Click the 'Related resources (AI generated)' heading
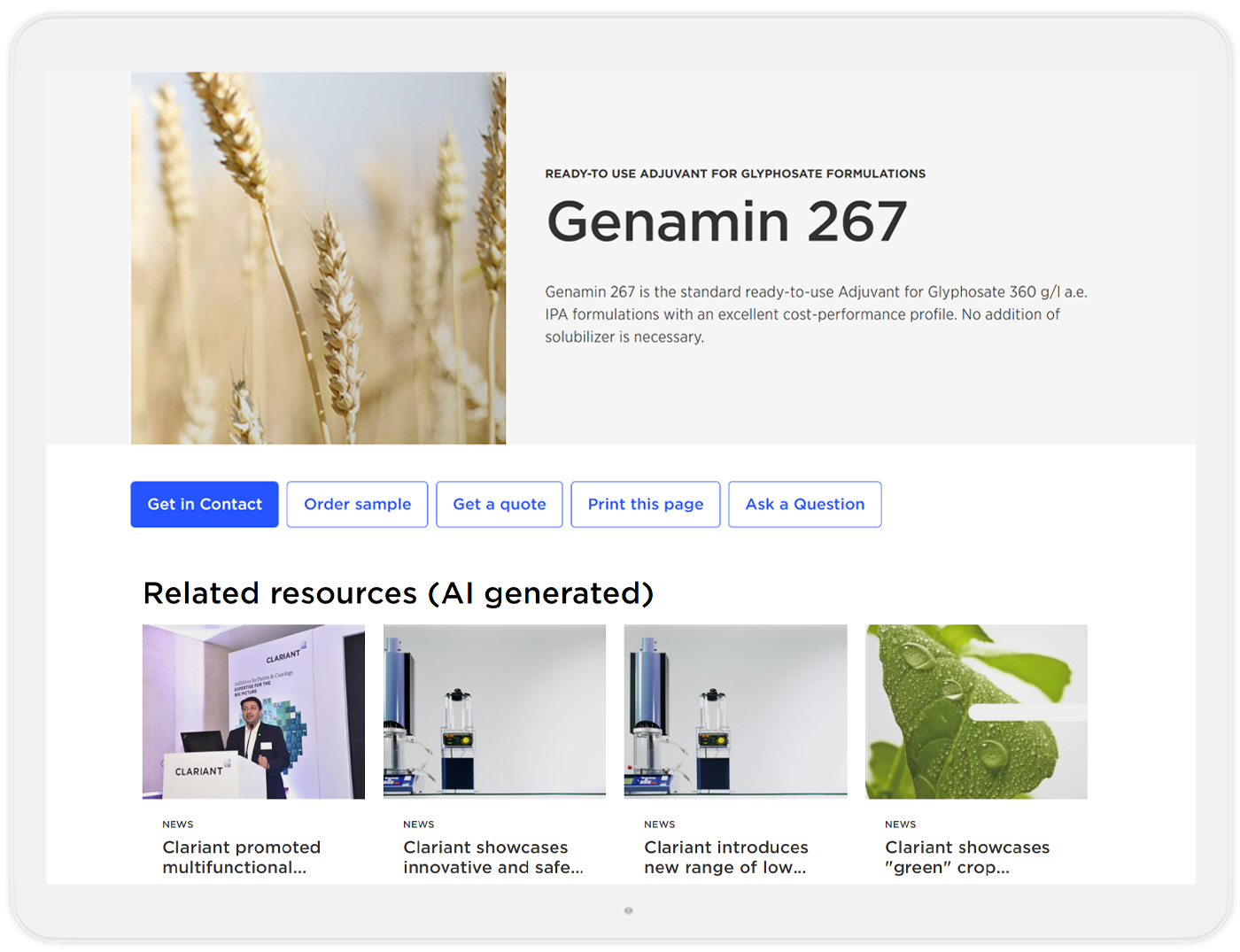Screen dimensions: 1240x952 [x=399, y=593]
